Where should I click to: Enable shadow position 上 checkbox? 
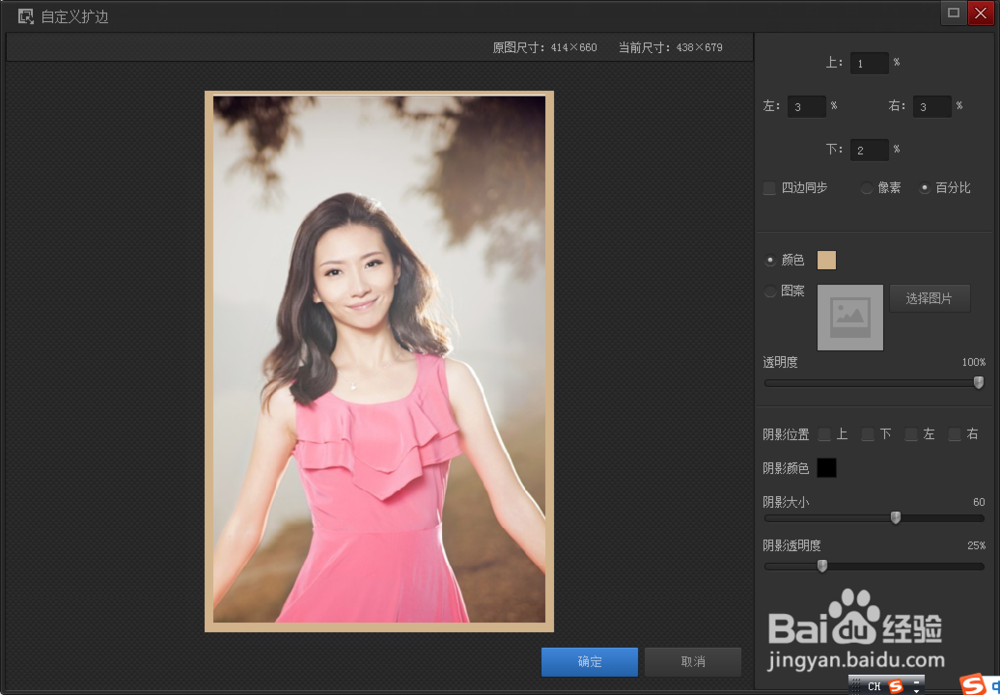point(825,434)
